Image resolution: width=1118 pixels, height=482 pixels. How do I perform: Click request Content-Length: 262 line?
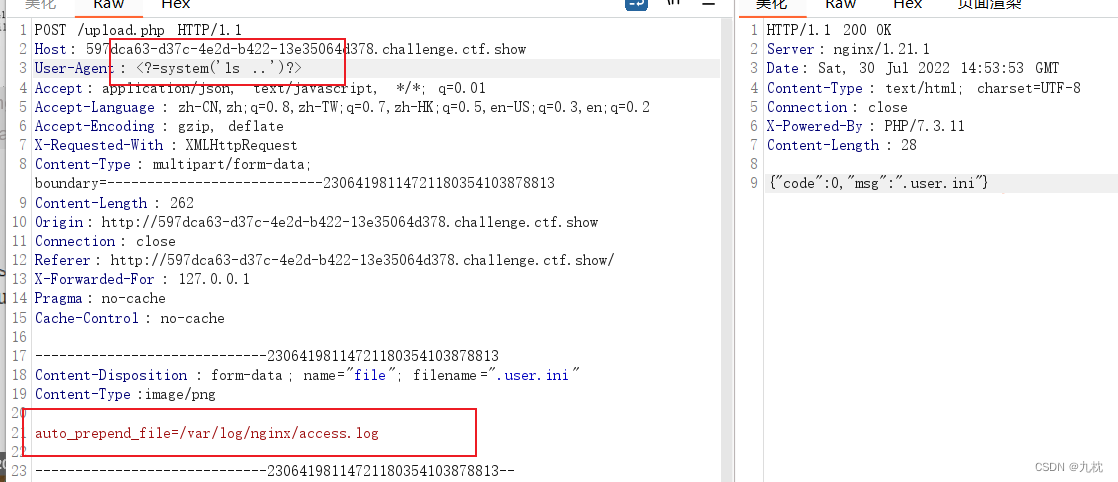point(114,203)
